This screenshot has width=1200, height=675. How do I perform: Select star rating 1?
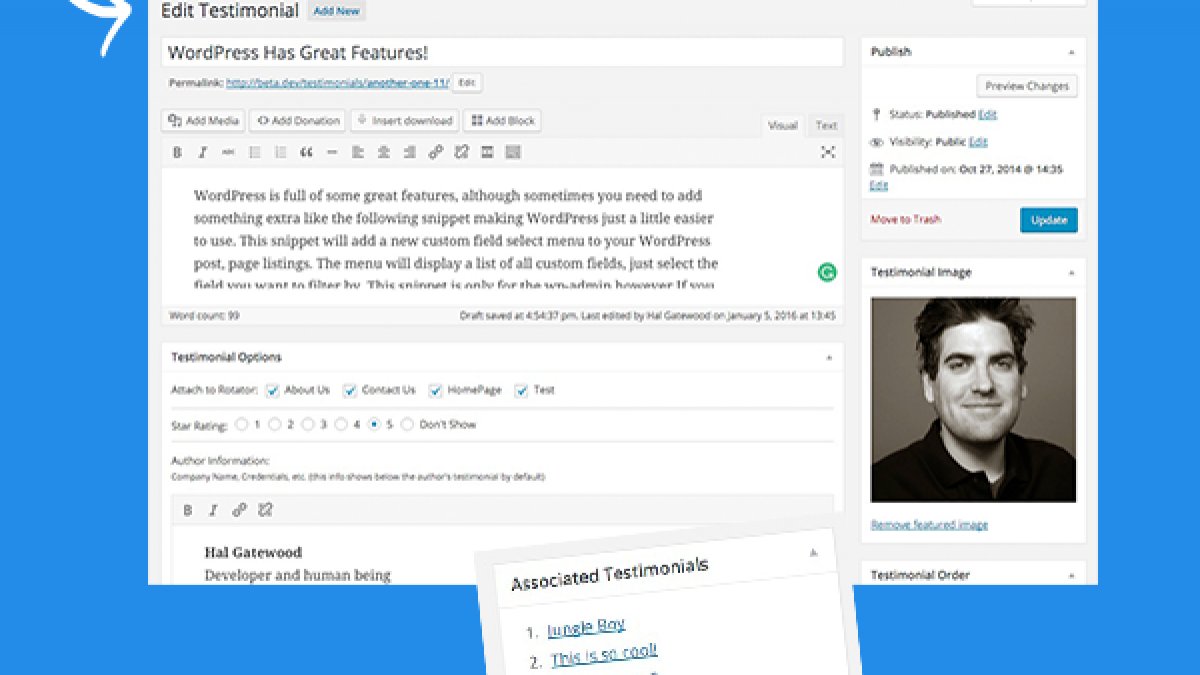click(241, 425)
